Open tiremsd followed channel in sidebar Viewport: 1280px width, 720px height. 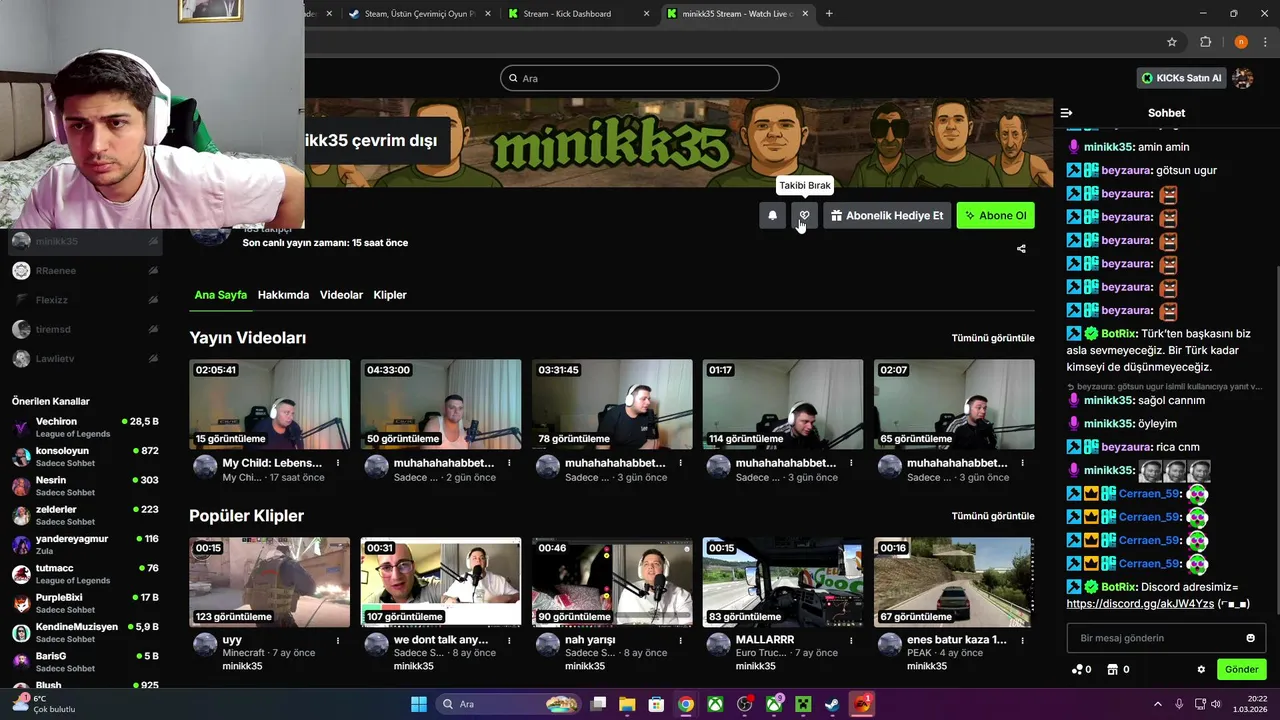[x=85, y=329]
